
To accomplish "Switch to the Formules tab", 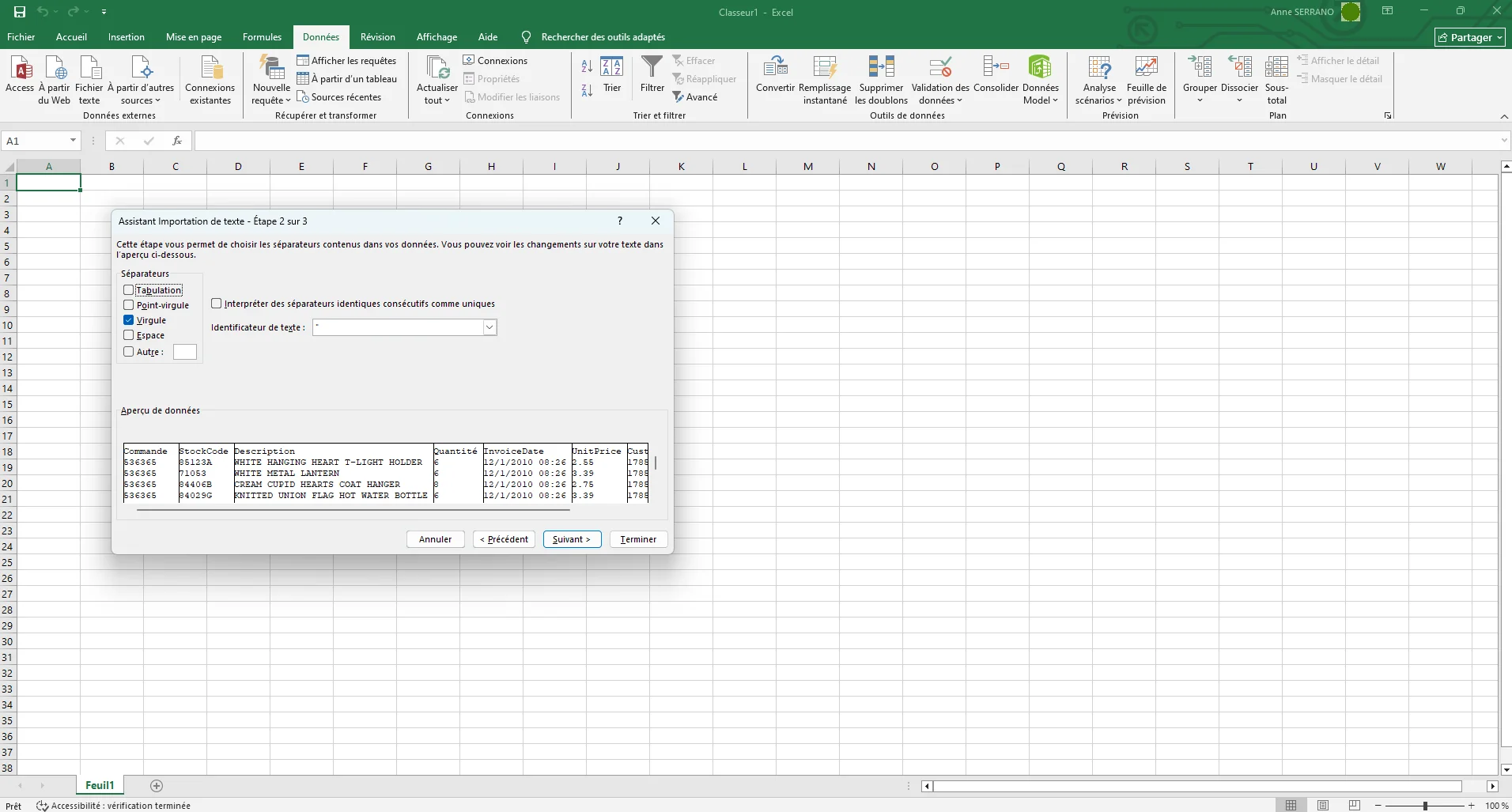I will 262,37.
